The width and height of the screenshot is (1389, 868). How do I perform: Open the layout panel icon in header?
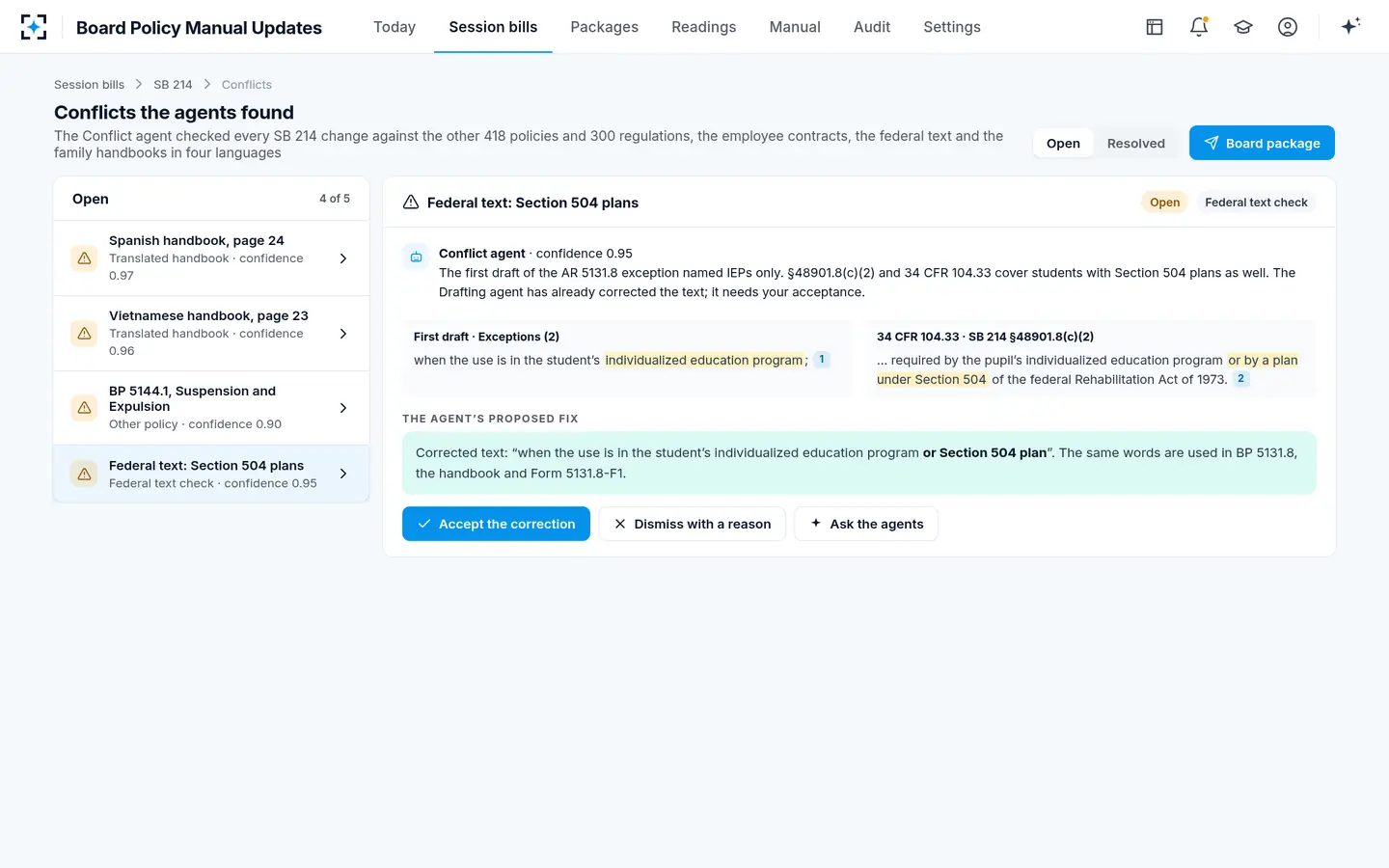pos(1155,27)
